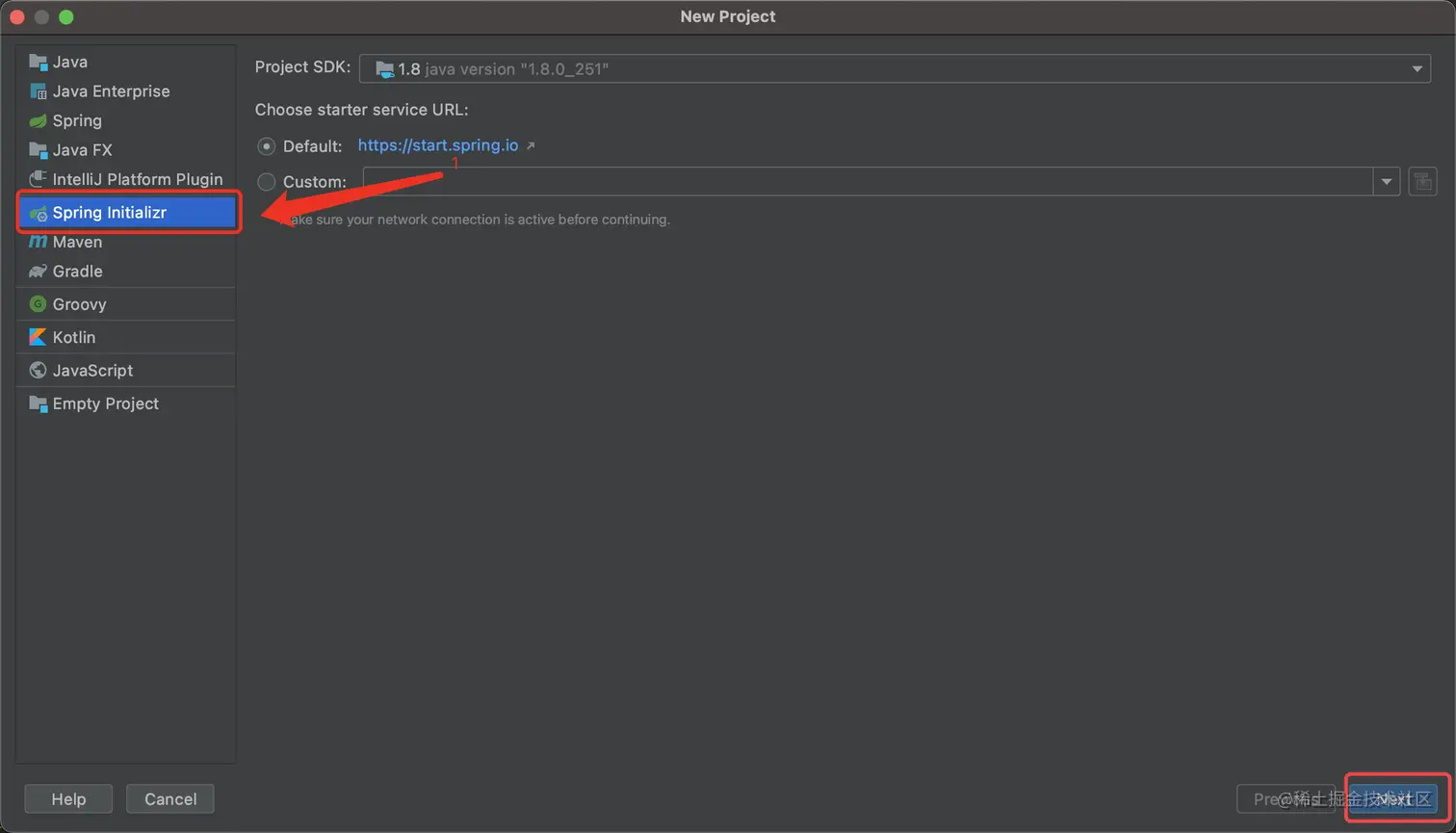The height and width of the screenshot is (833, 1456).
Task: Click the Spring leaf icon
Action: (x=38, y=121)
